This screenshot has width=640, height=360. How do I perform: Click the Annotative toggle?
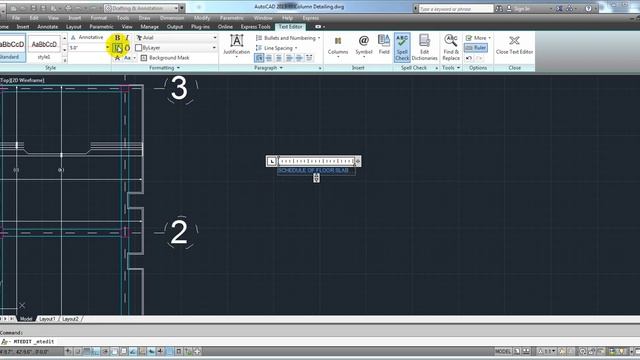point(87,37)
